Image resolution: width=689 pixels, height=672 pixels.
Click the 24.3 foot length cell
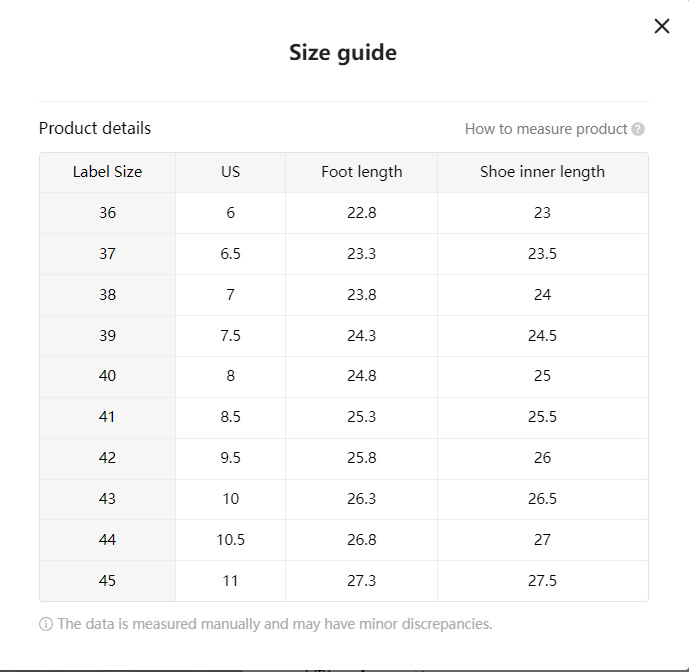361,336
